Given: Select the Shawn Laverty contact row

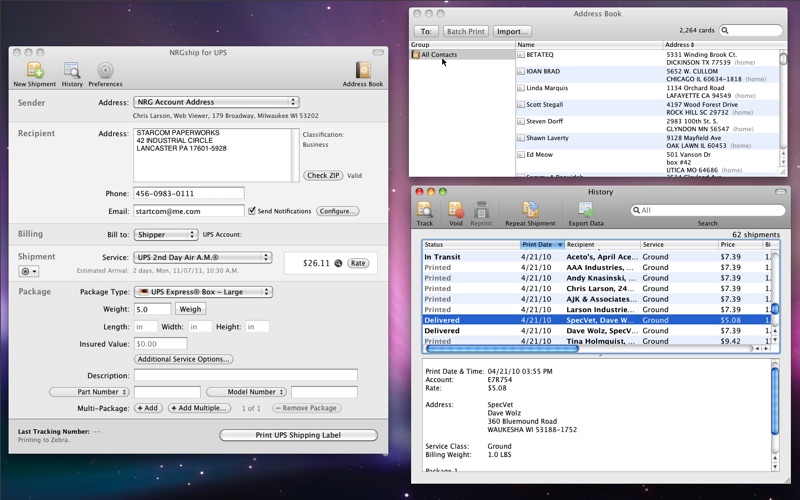Looking at the screenshot, I should coord(647,142).
